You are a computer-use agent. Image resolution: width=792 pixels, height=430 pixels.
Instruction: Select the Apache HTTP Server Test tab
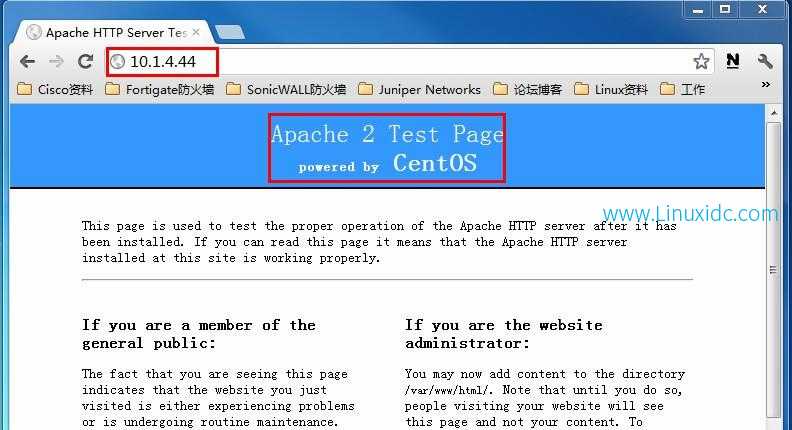point(114,32)
